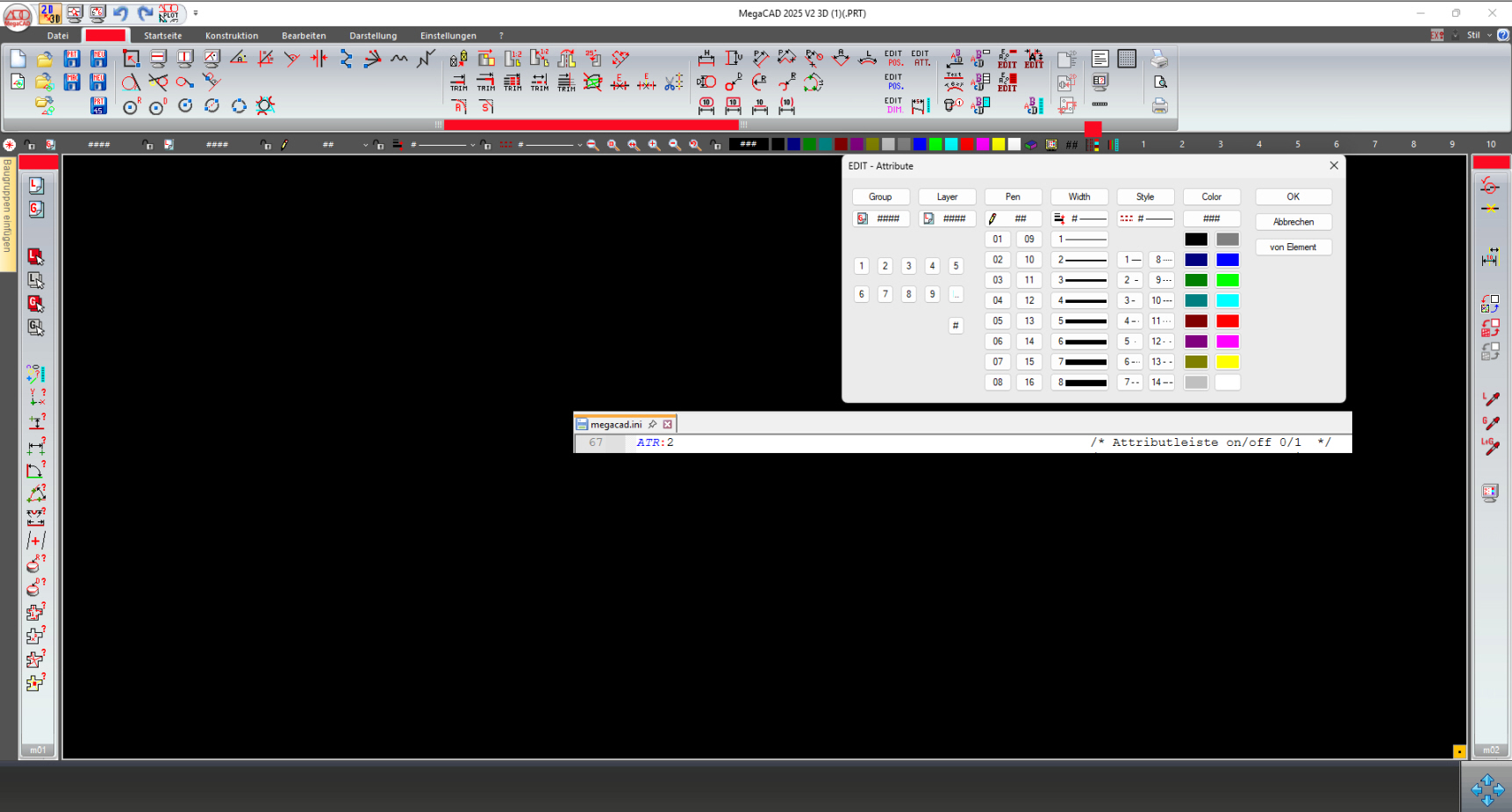Click the EDIT ATT. attribute icon

[x=921, y=59]
